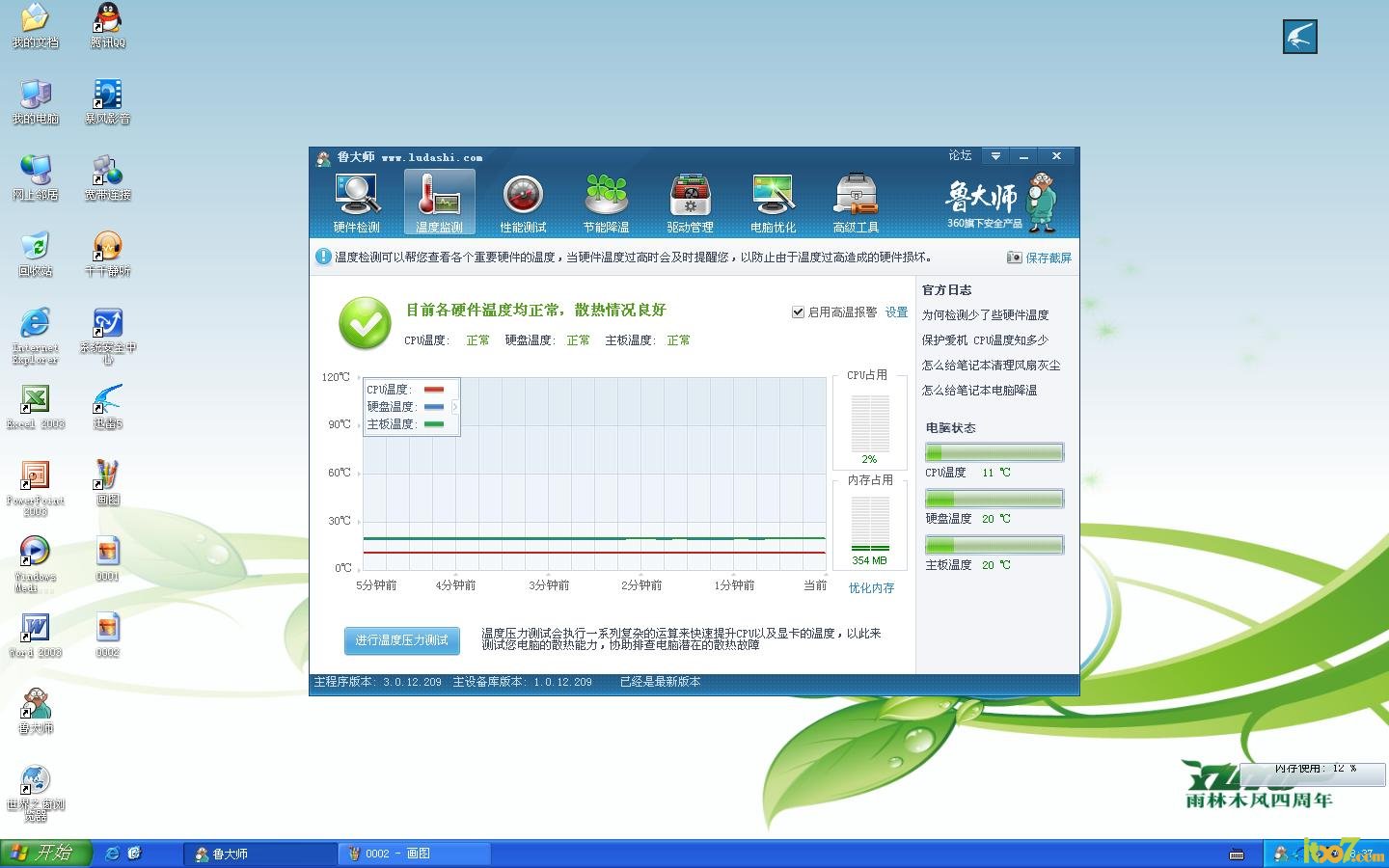Select 世界之窗浏览器 desktop icon
Screen dimensions: 1389x868
(36, 793)
